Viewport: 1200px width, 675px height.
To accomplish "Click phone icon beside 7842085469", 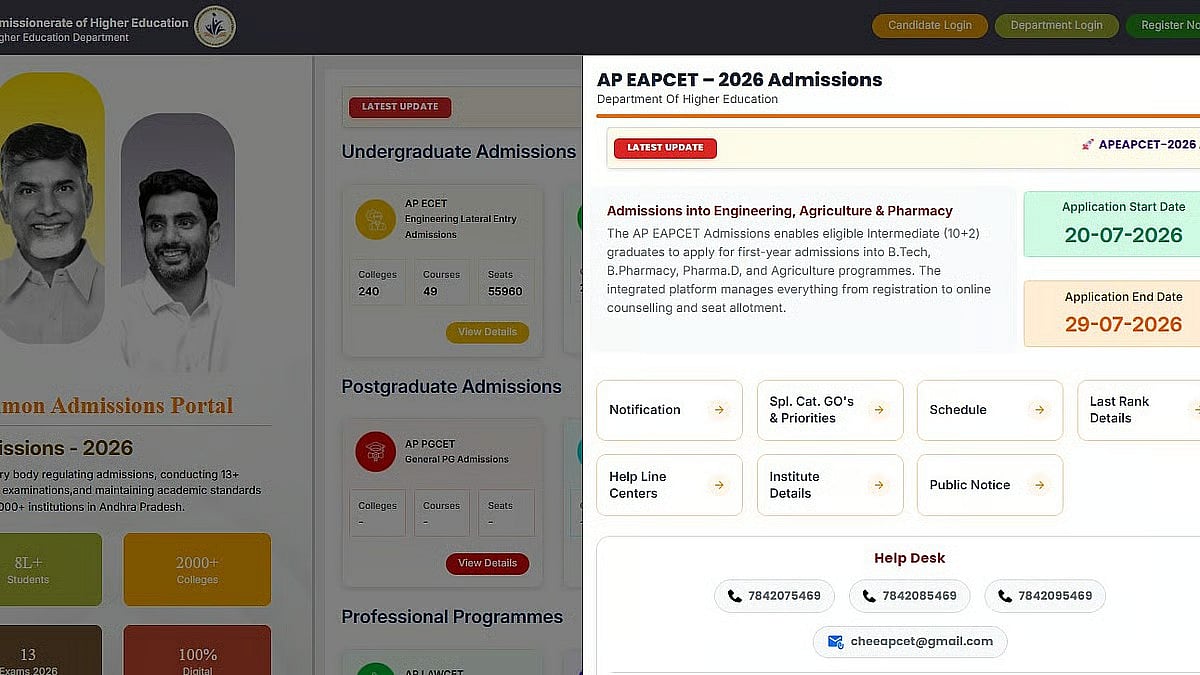I will (870, 596).
